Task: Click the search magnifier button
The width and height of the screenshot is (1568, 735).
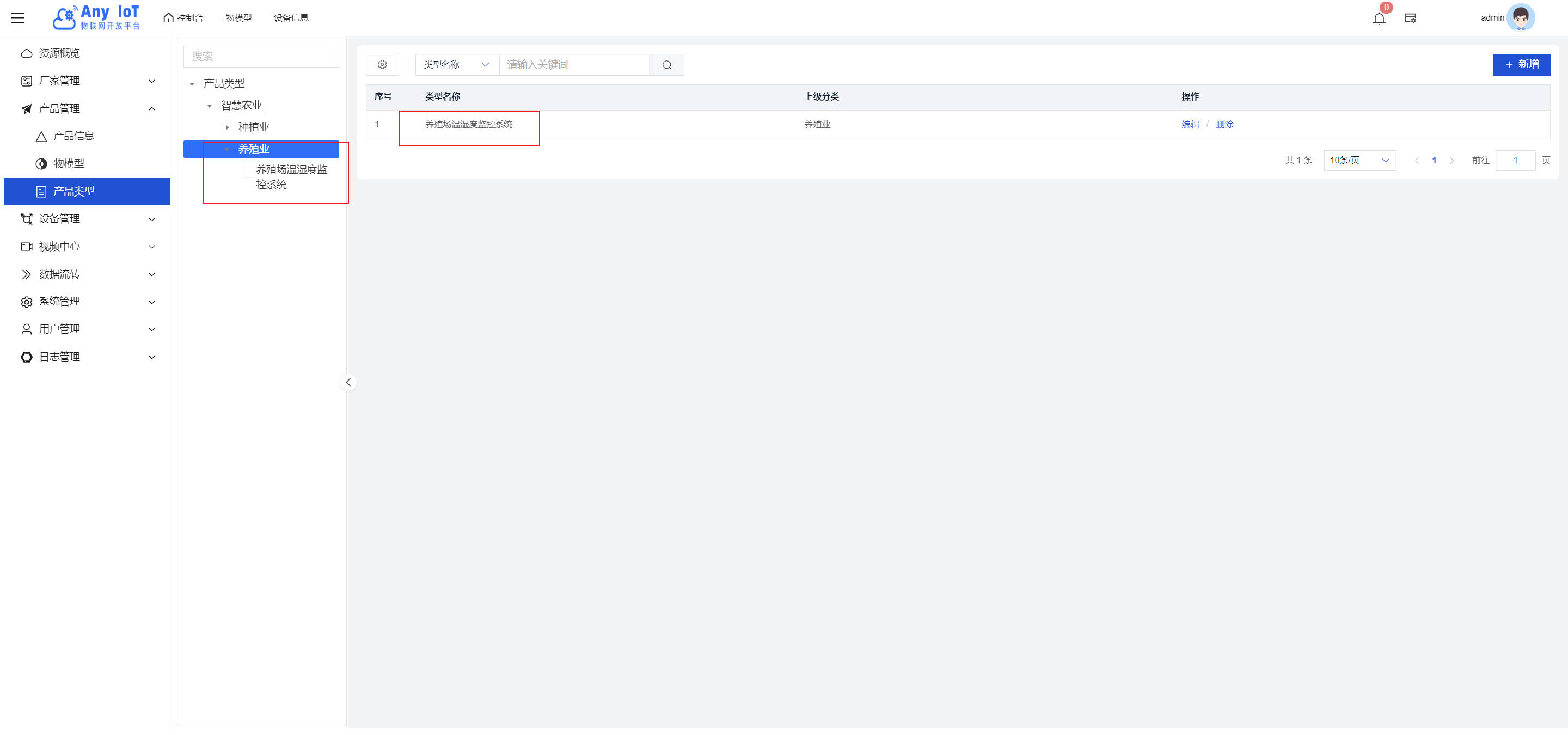Action: [x=666, y=65]
